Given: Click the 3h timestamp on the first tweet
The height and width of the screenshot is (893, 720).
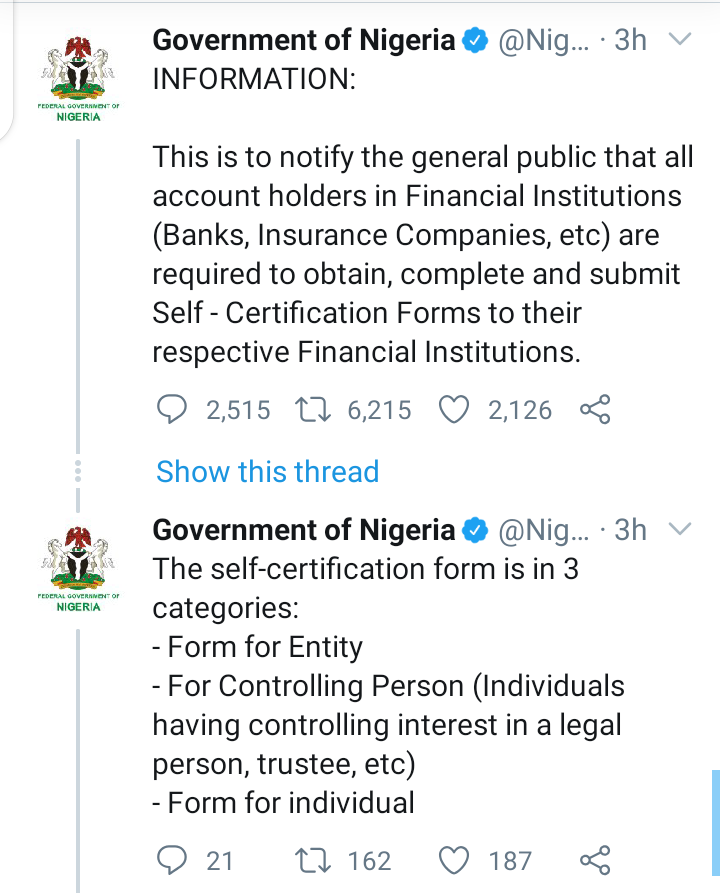Looking at the screenshot, I should (630, 41).
